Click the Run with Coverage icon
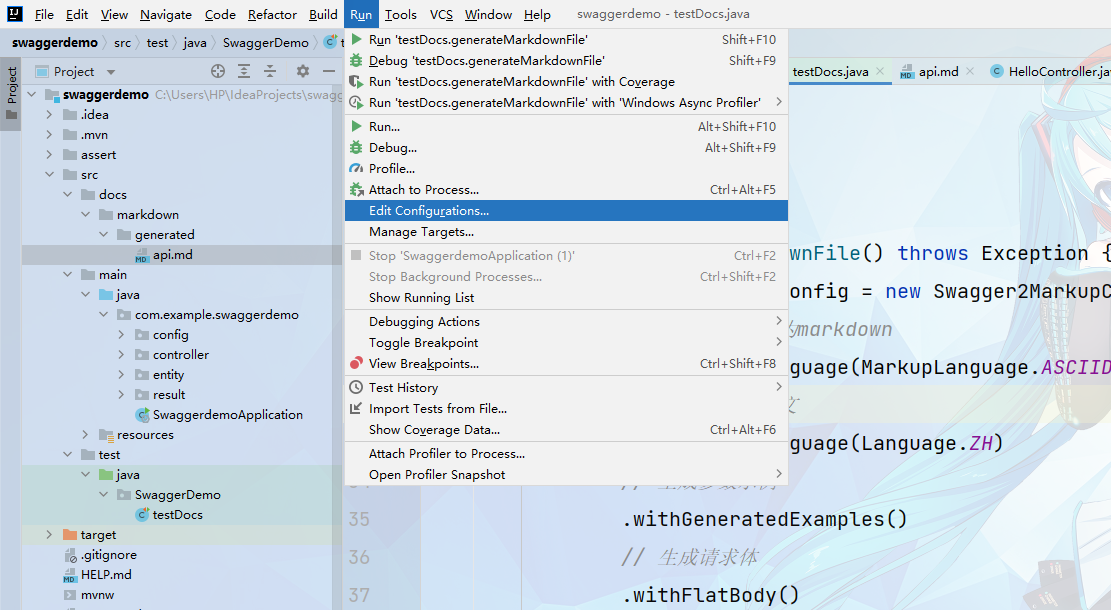The width and height of the screenshot is (1111, 610). [x=356, y=81]
